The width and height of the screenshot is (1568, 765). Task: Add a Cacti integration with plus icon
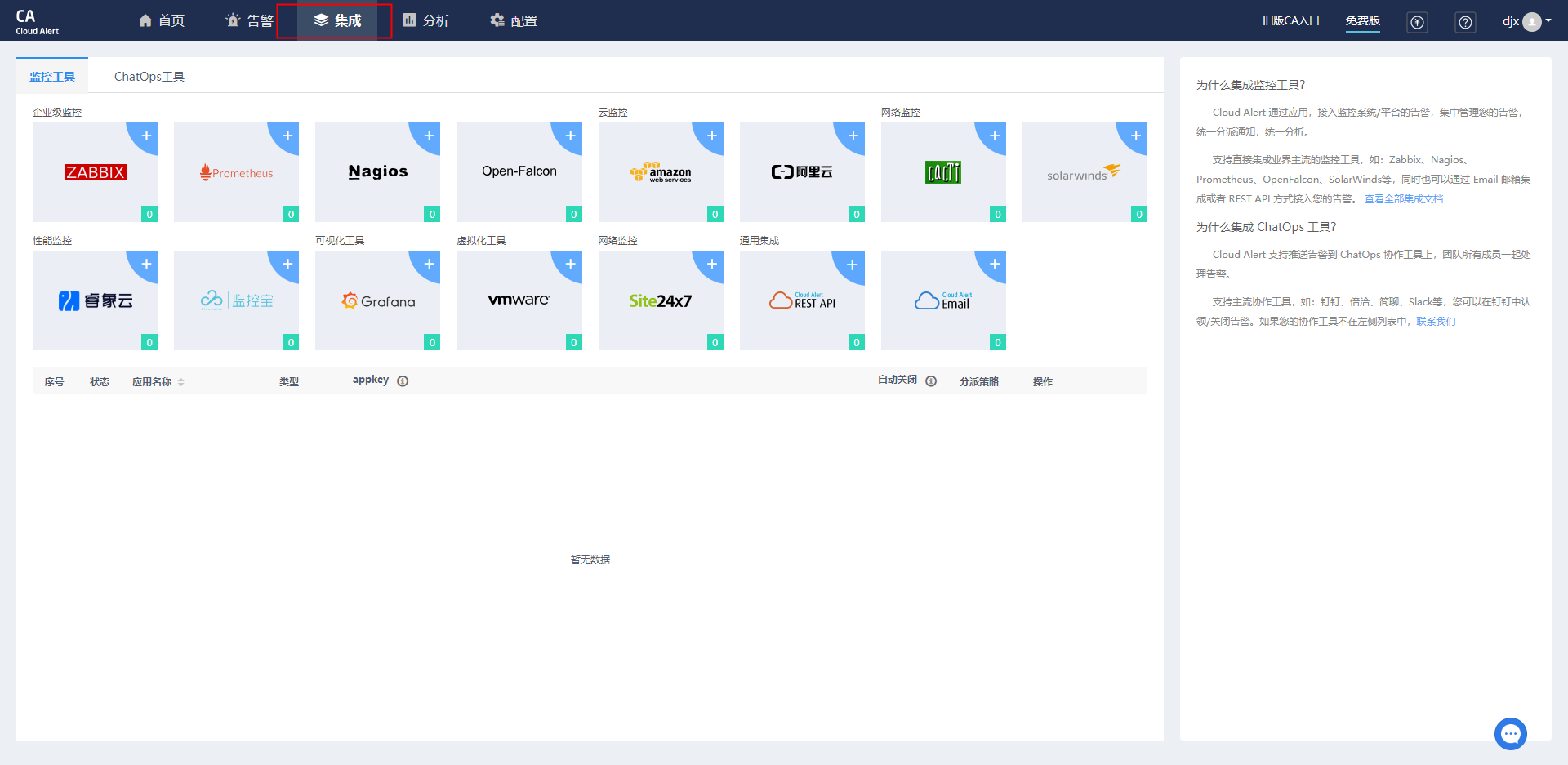coord(995,136)
